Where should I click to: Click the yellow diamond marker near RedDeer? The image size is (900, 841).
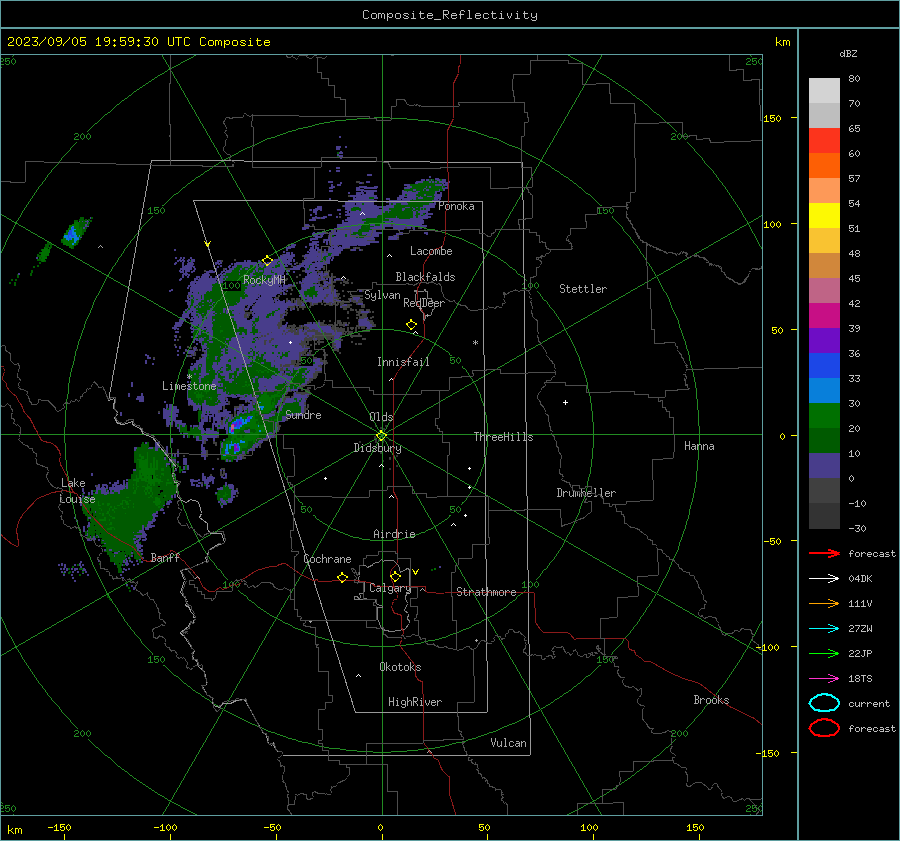[x=412, y=325]
